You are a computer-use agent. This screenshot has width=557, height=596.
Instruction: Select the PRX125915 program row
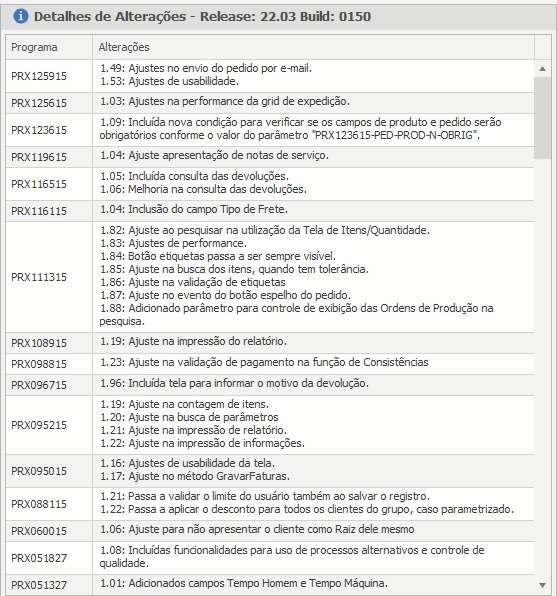click(x=270, y=76)
